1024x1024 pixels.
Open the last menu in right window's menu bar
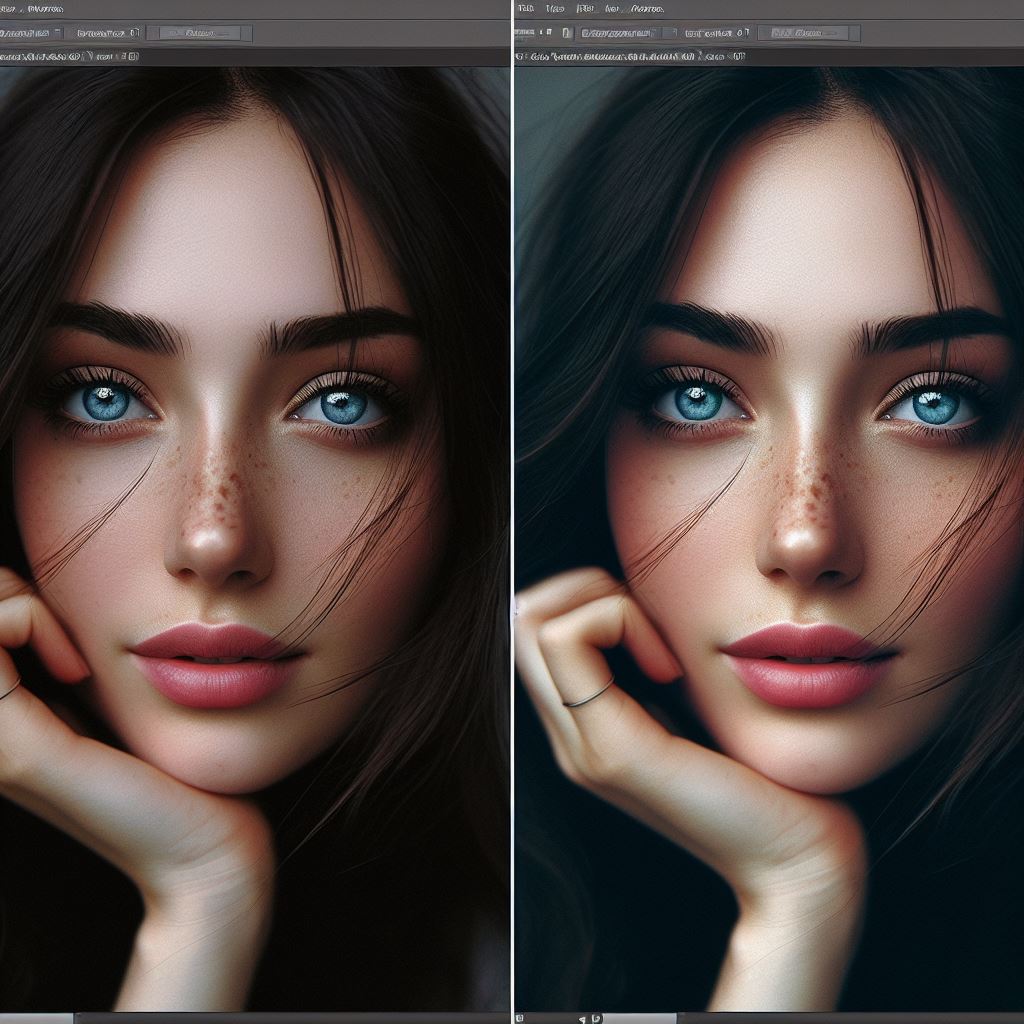(648, 8)
